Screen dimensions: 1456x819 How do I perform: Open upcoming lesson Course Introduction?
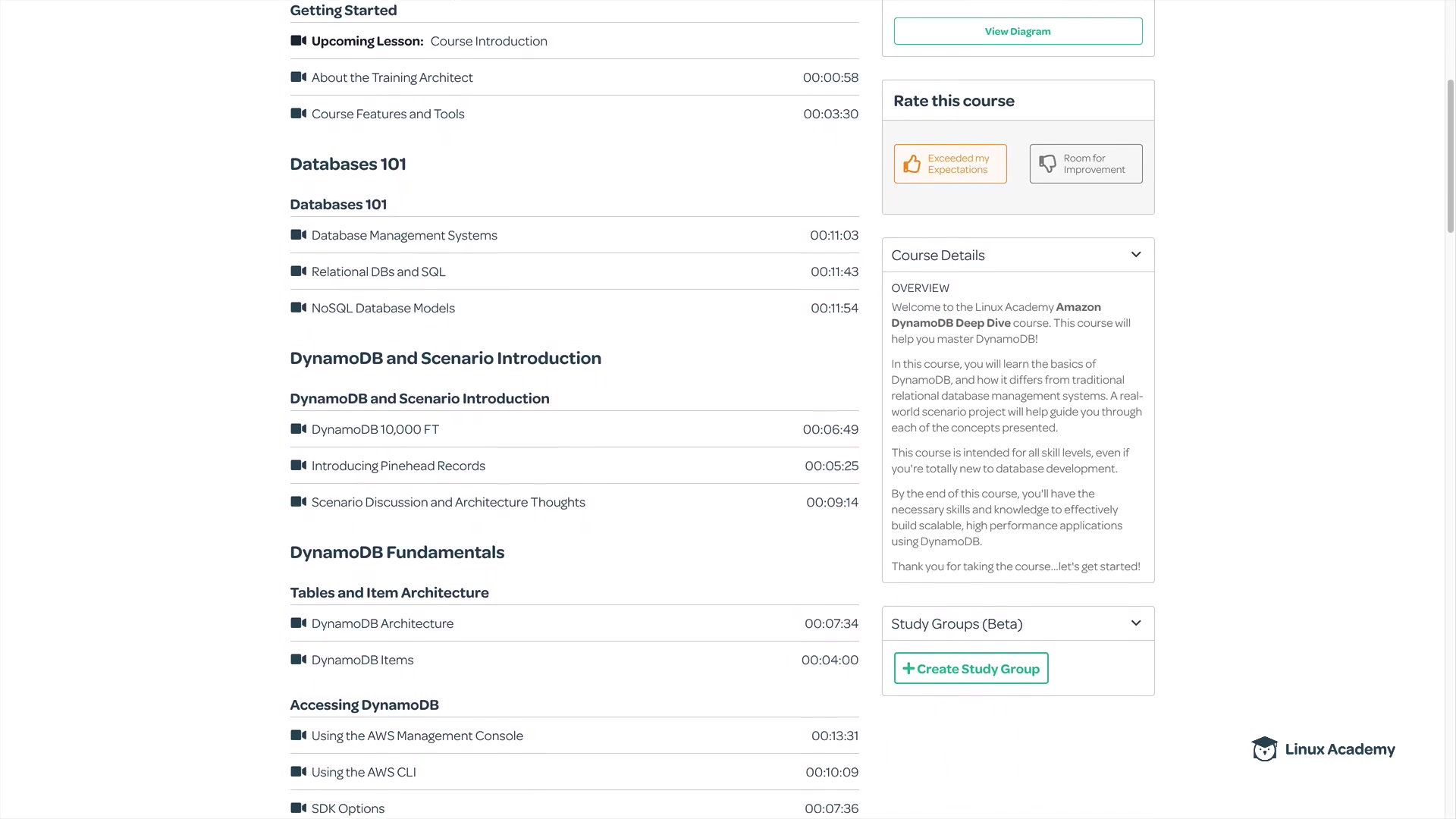[488, 41]
